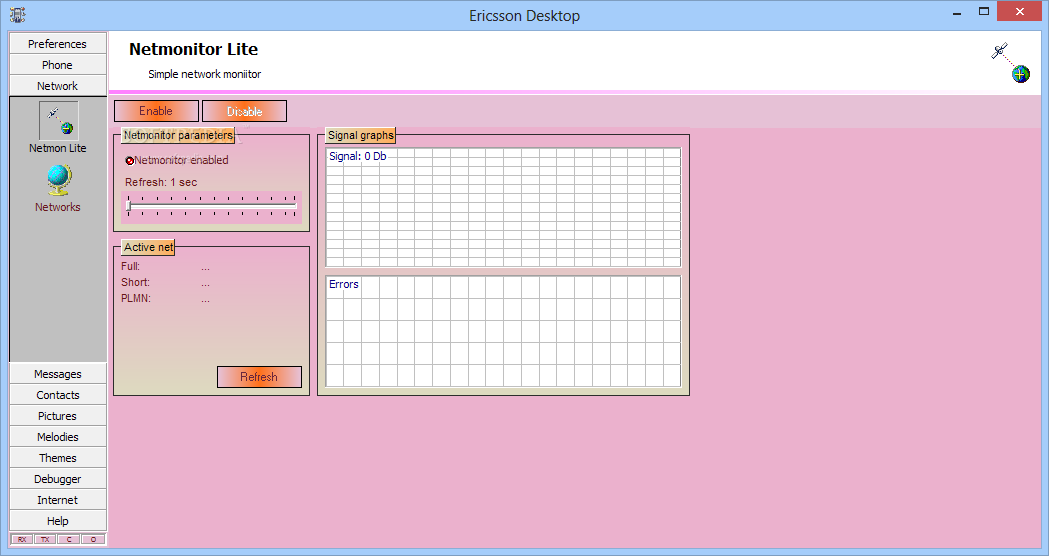Click Refresh in Active net panel
1049x556 pixels.
(260, 377)
